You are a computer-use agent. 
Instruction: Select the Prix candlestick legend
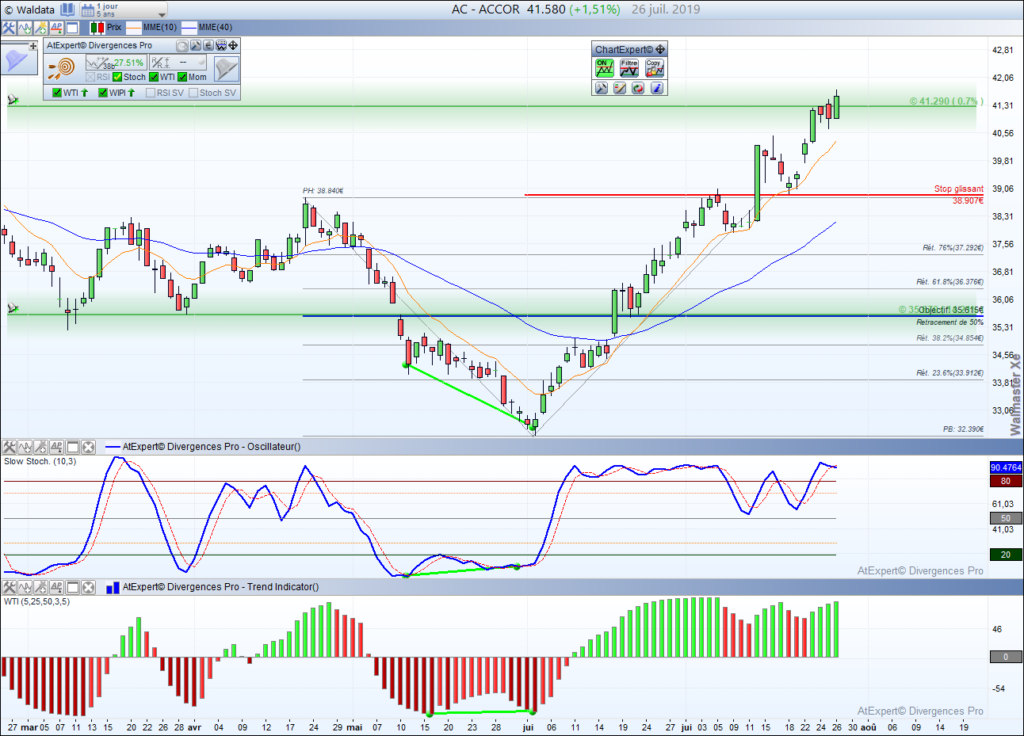106,27
